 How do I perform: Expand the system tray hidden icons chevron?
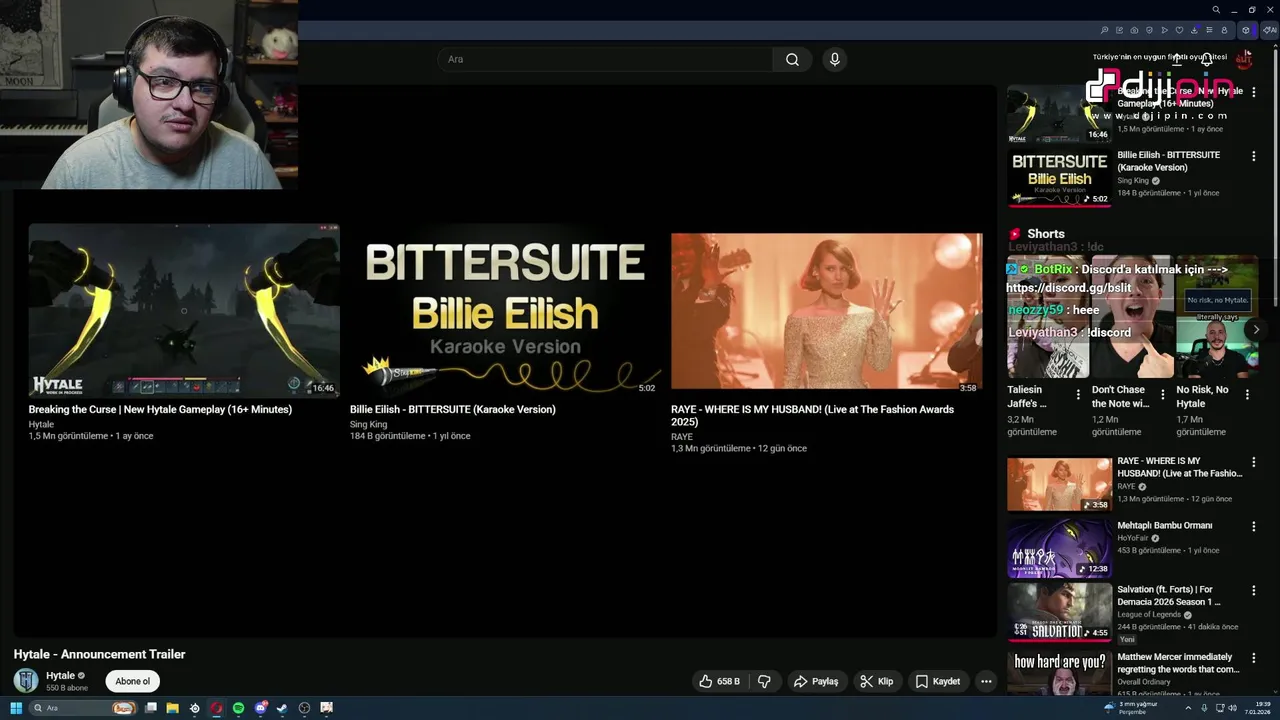tap(1188, 708)
